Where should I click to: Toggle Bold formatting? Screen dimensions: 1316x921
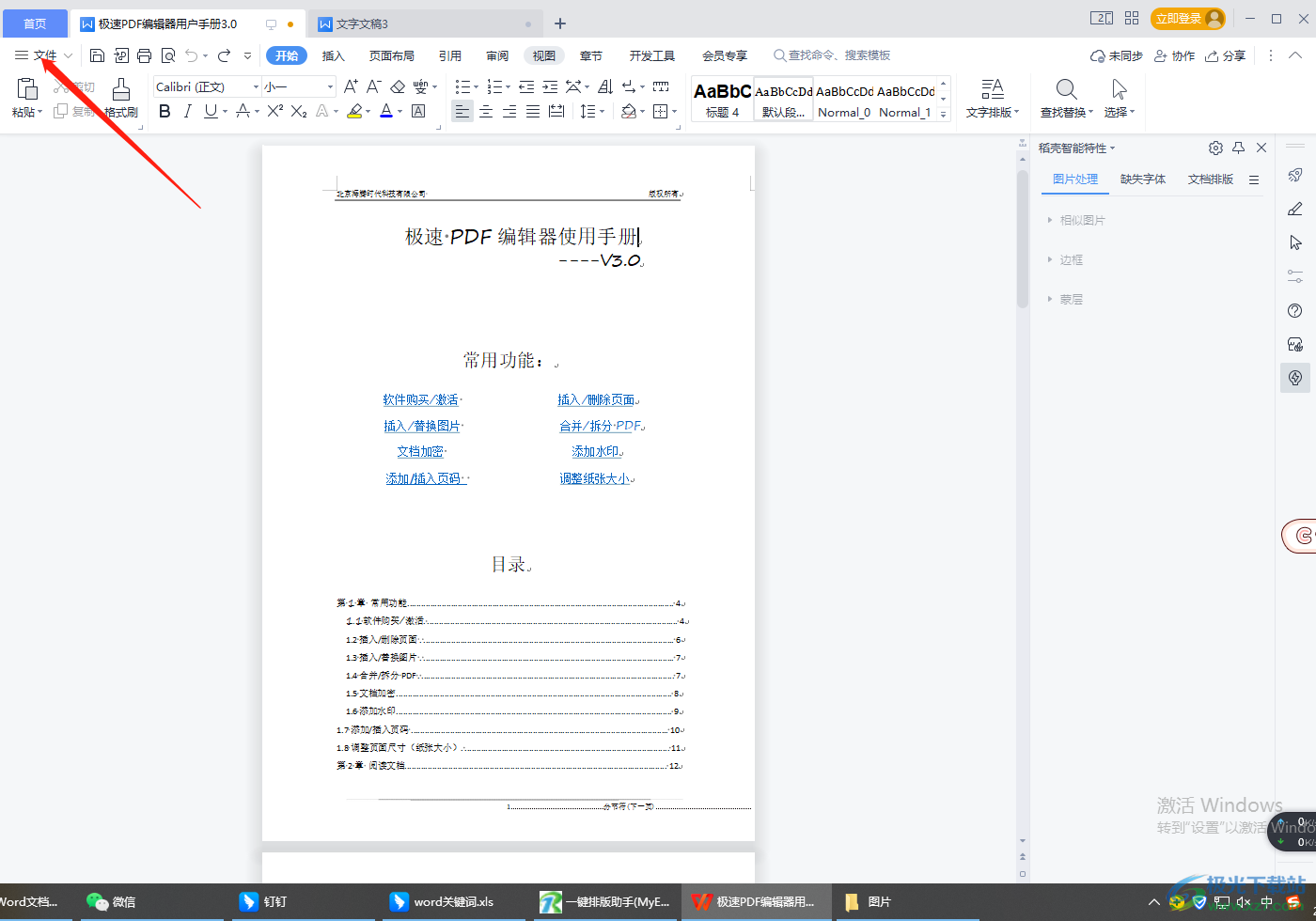(x=164, y=111)
